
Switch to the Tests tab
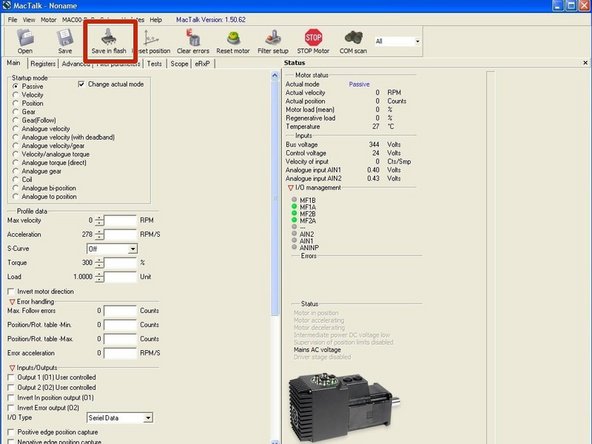click(x=154, y=64)
